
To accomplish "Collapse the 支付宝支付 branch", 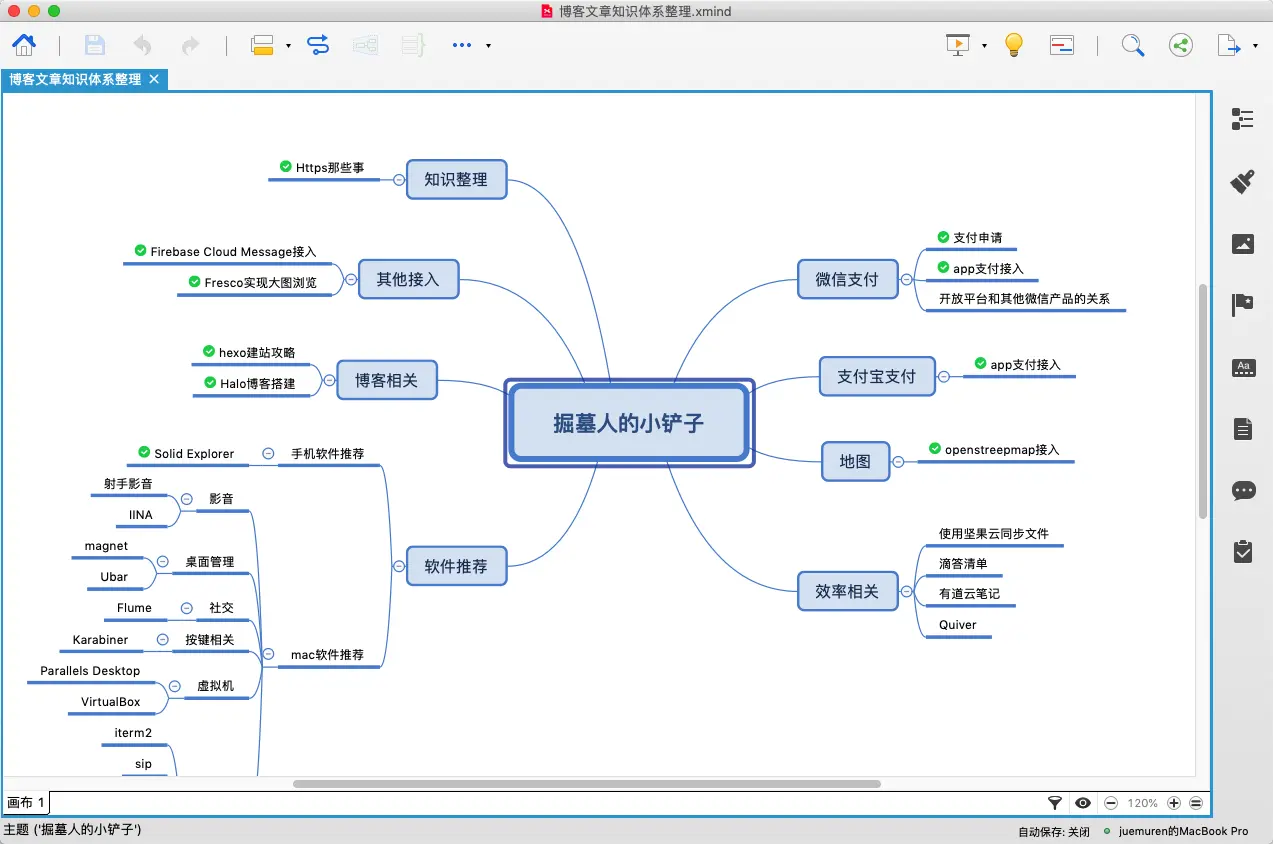I will tap(943, 377).
